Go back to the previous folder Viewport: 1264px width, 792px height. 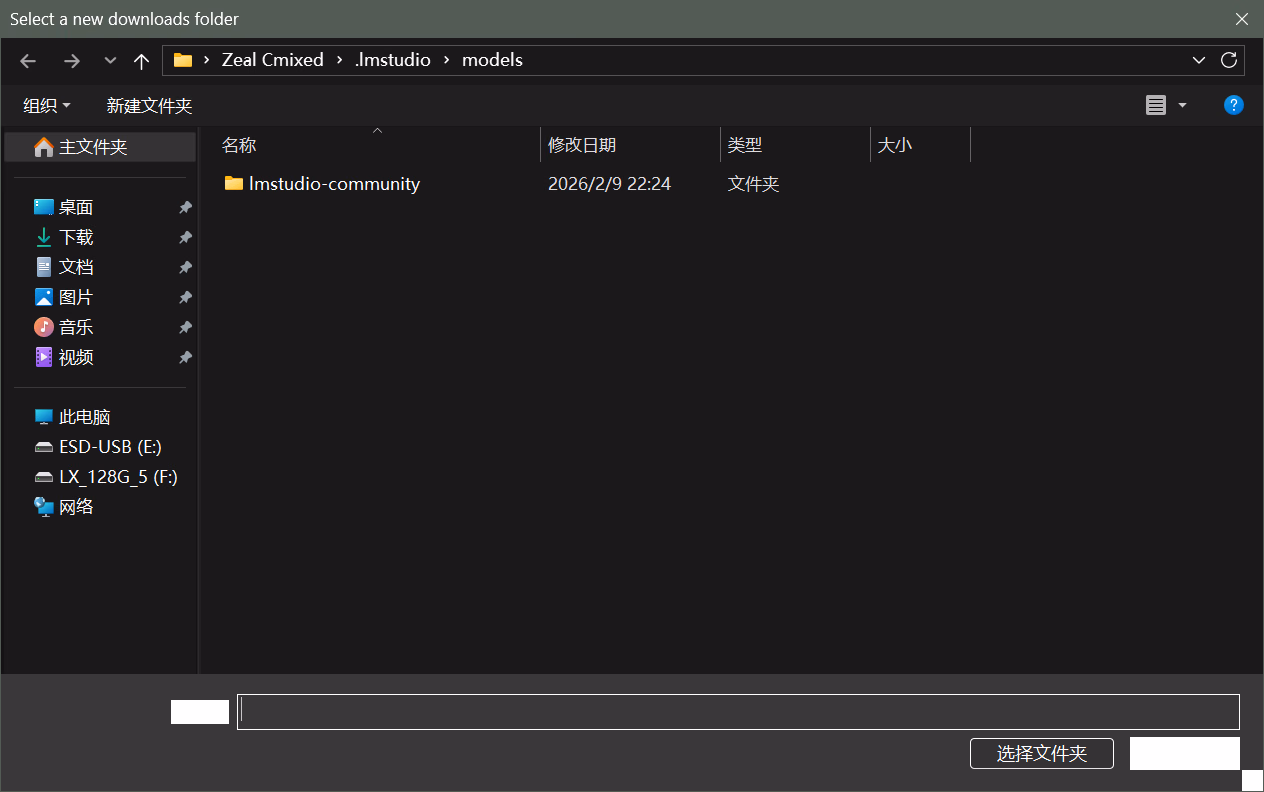click(x=28, y=61)
